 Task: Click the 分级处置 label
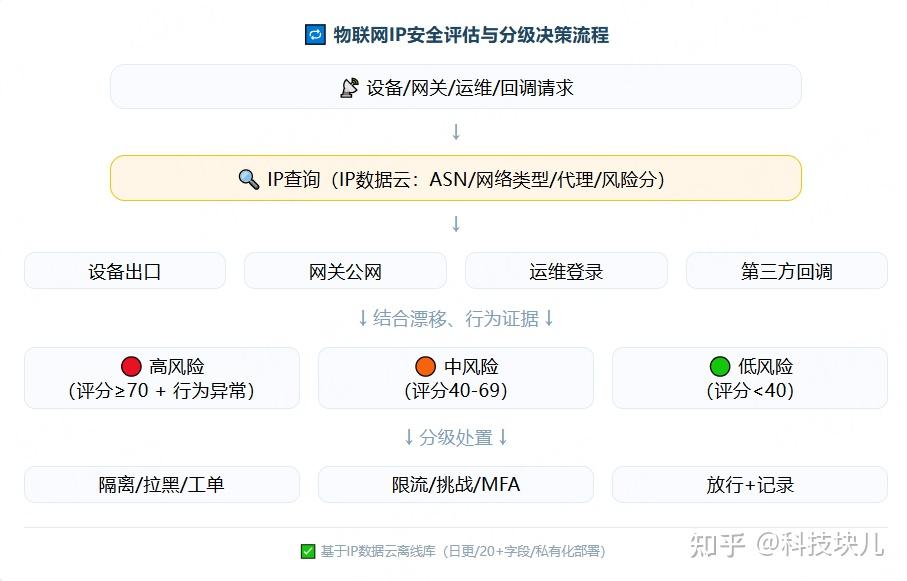coord(456,438)
